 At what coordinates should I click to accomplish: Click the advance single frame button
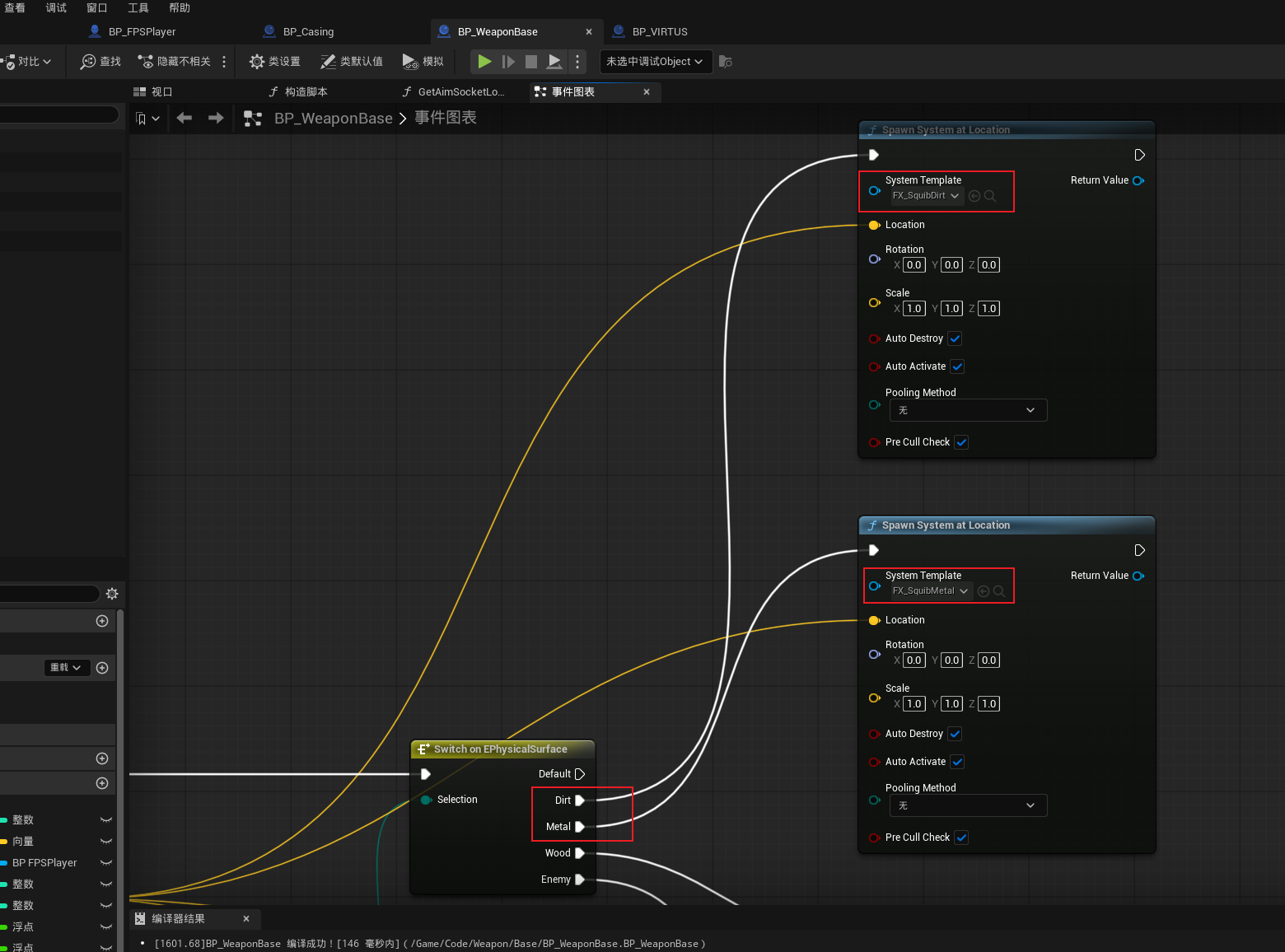[508, 62]
